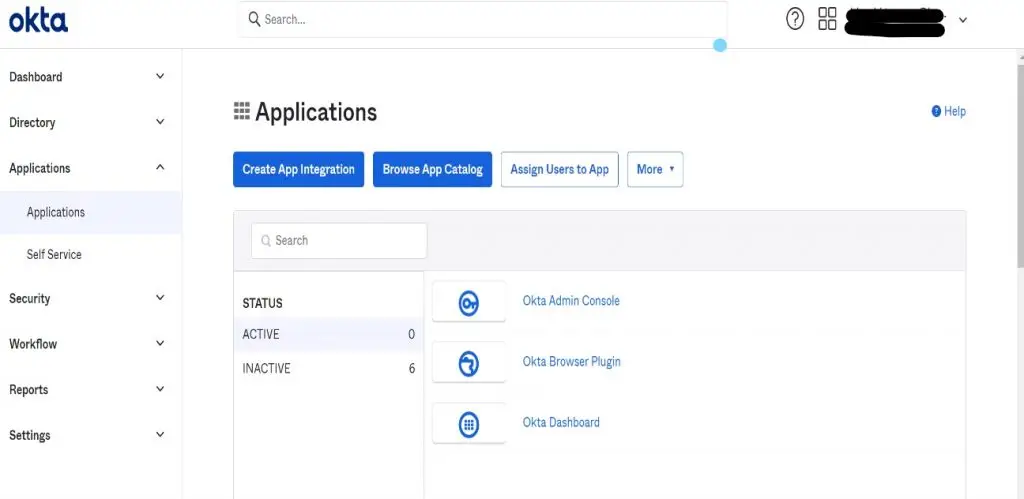Click the blue Help icon near page heading

pyautogui.click(x=936, y=111)
